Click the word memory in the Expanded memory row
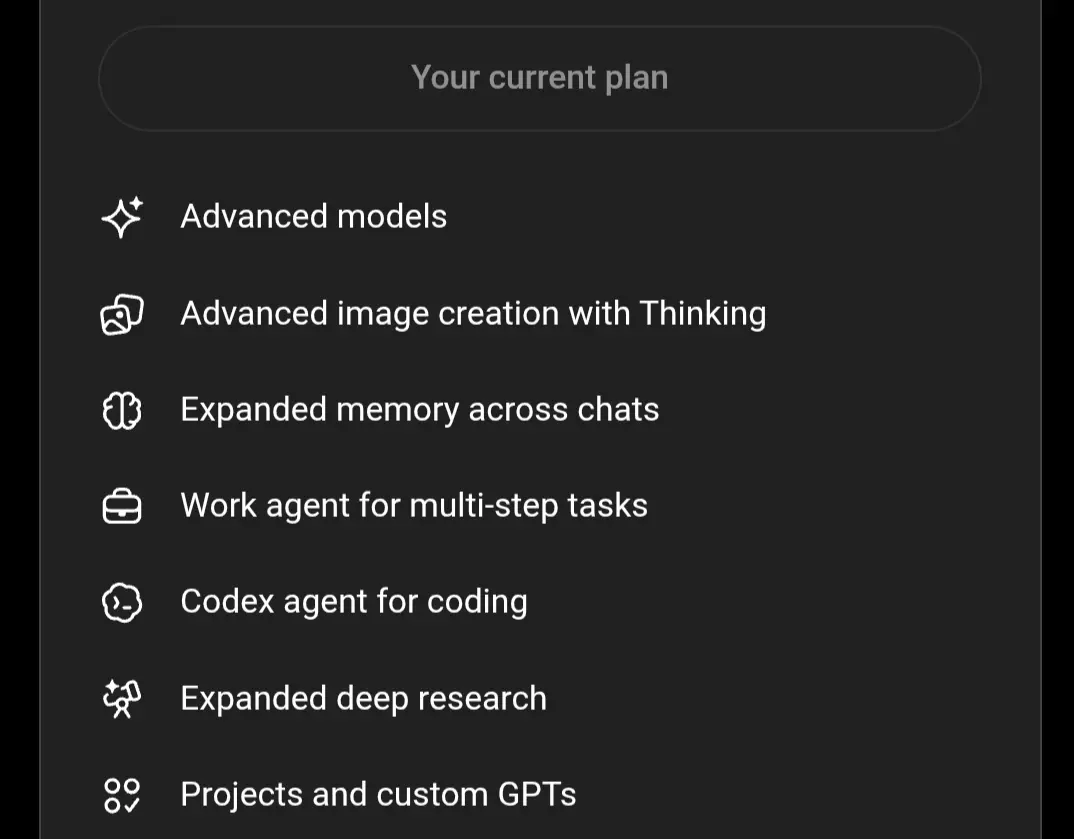The height and width of the screenshot is (839, 1074). 397,411
